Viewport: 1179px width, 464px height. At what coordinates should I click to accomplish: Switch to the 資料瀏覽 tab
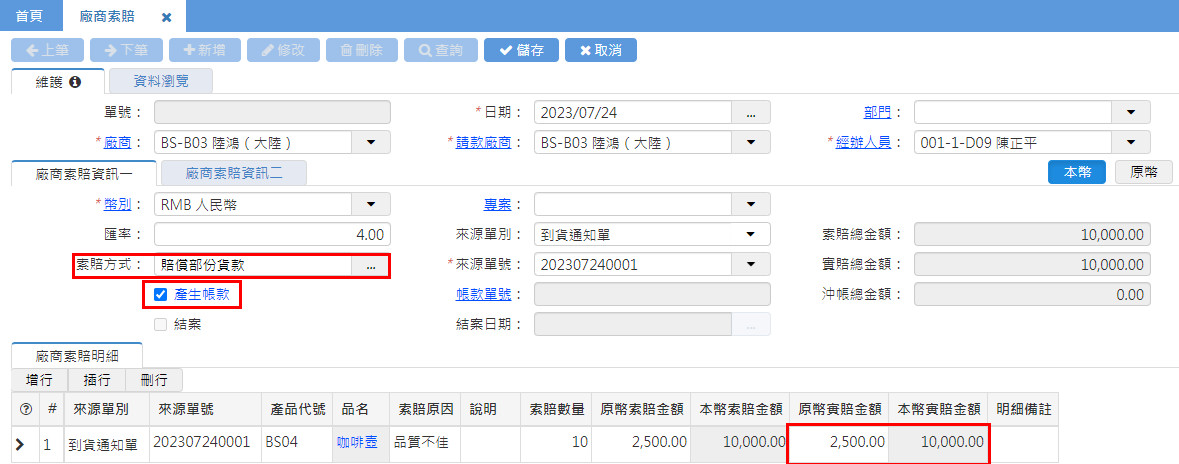click(160, 82)
